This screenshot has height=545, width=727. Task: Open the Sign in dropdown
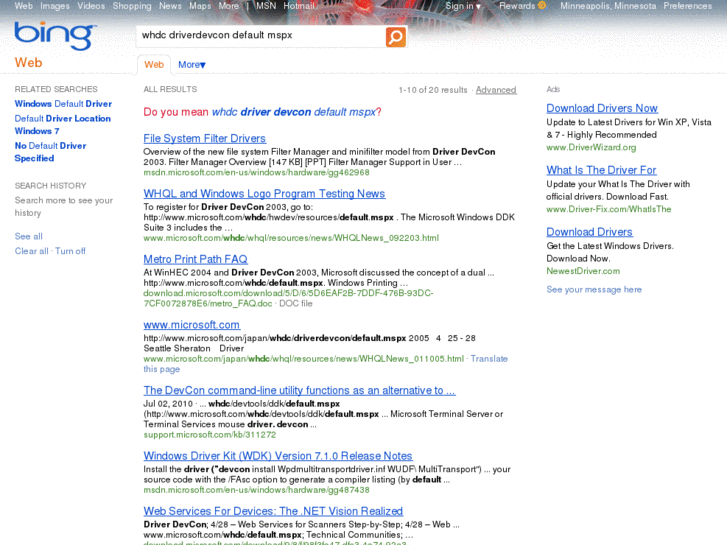[x=463, y=6]
